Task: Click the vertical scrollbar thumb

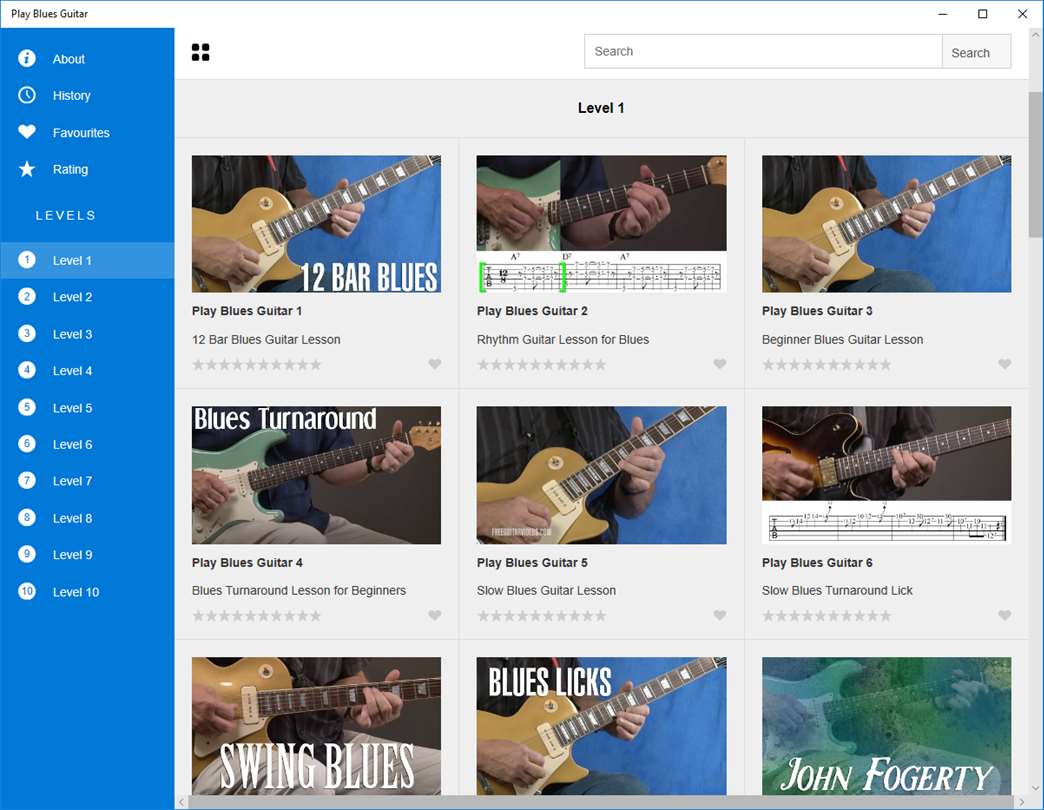Action: click(x=1035, y=164)
